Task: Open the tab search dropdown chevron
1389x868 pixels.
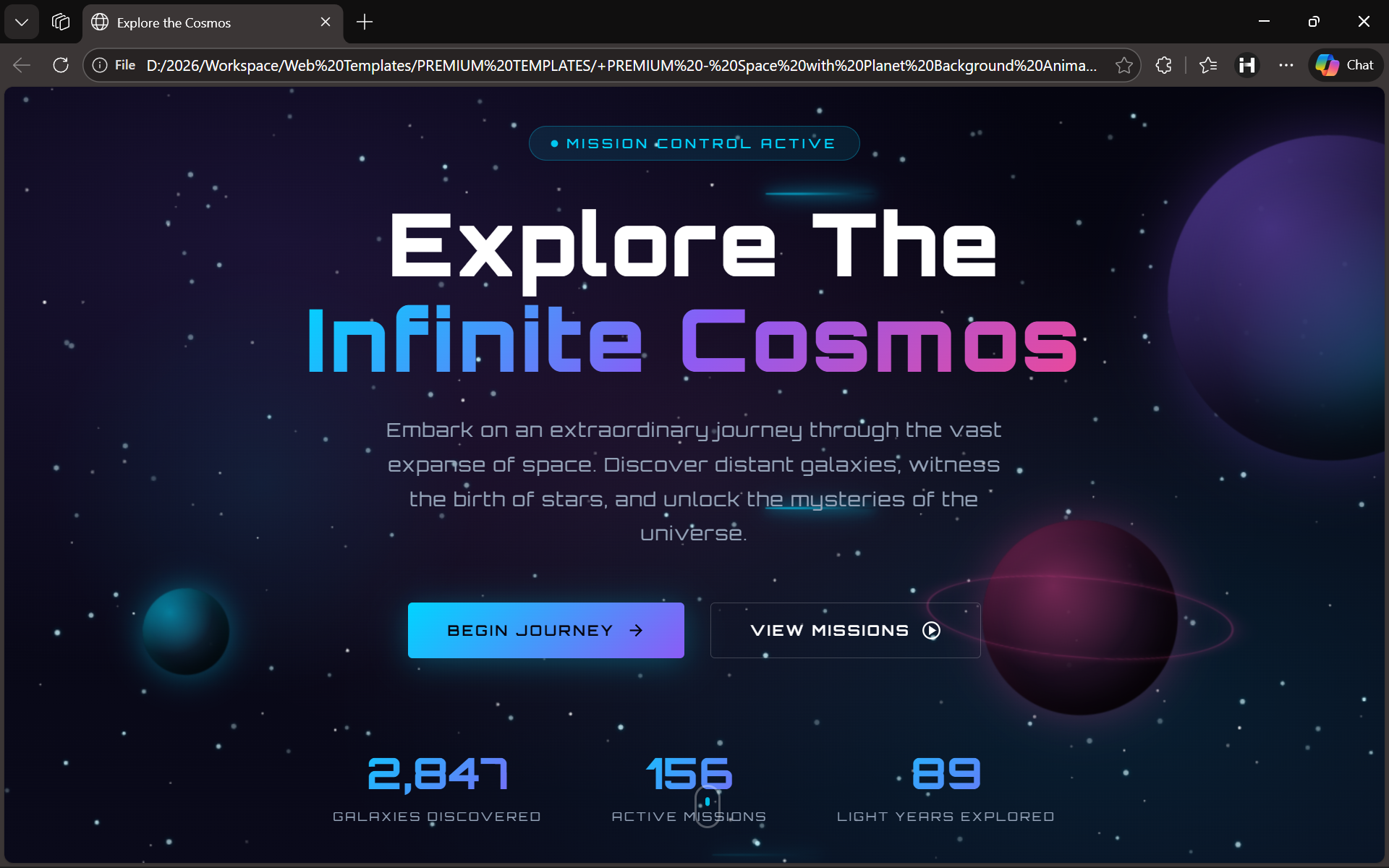Action: (22, 22)
